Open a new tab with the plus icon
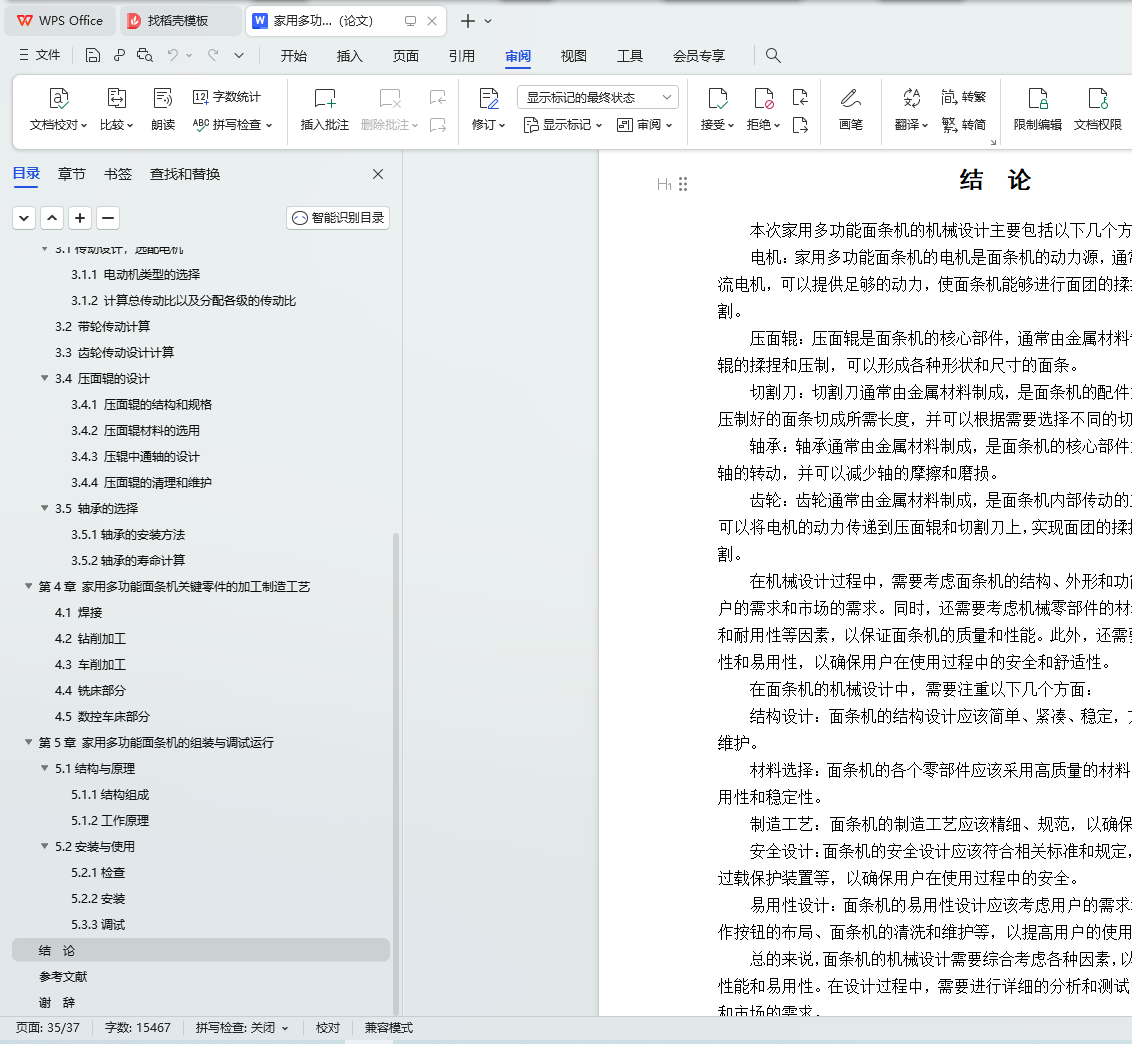Image resolution: width=1132 pixels, height=1044 pixels. point(468,21)
